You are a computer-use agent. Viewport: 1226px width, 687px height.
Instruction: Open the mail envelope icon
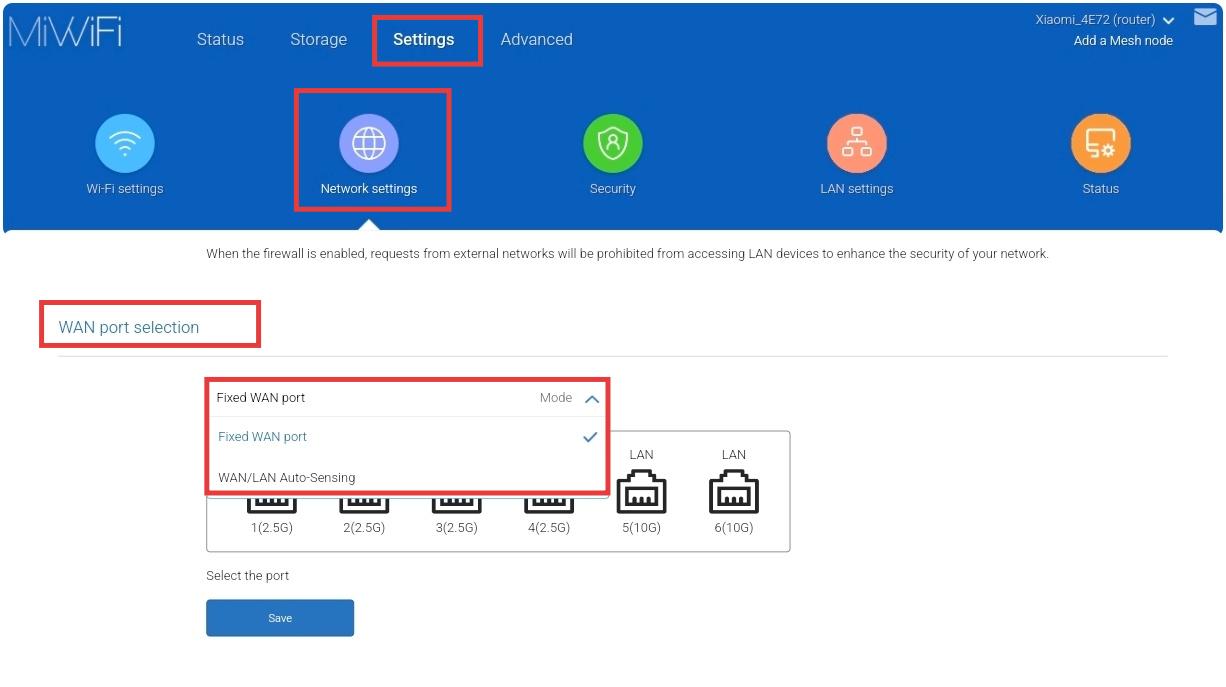pyautogui.click(x=1205, y=17)
